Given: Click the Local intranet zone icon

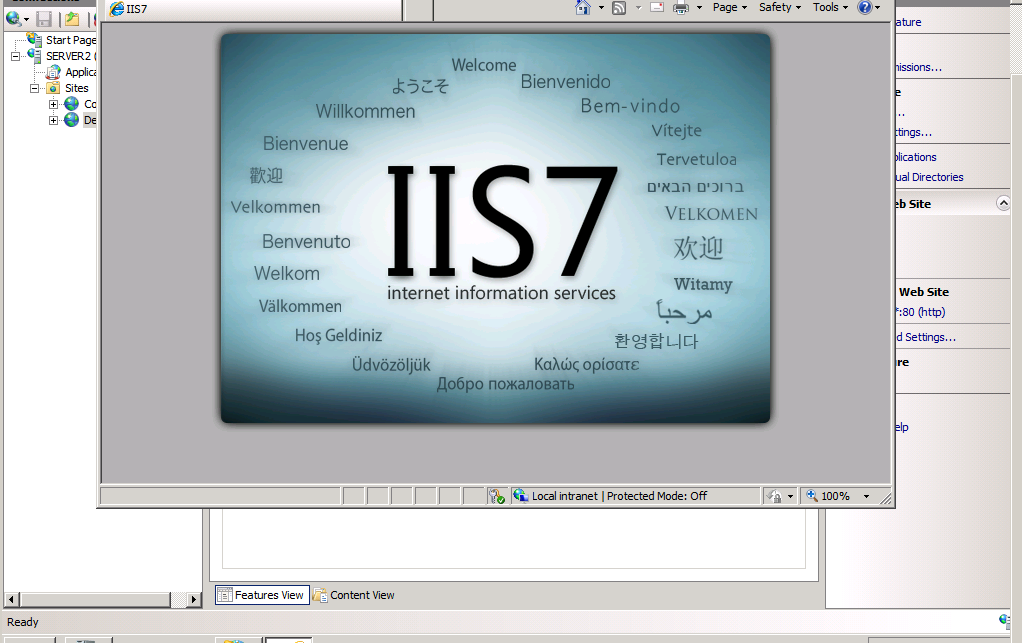Looking at the screenshot, I should (520, 495).
